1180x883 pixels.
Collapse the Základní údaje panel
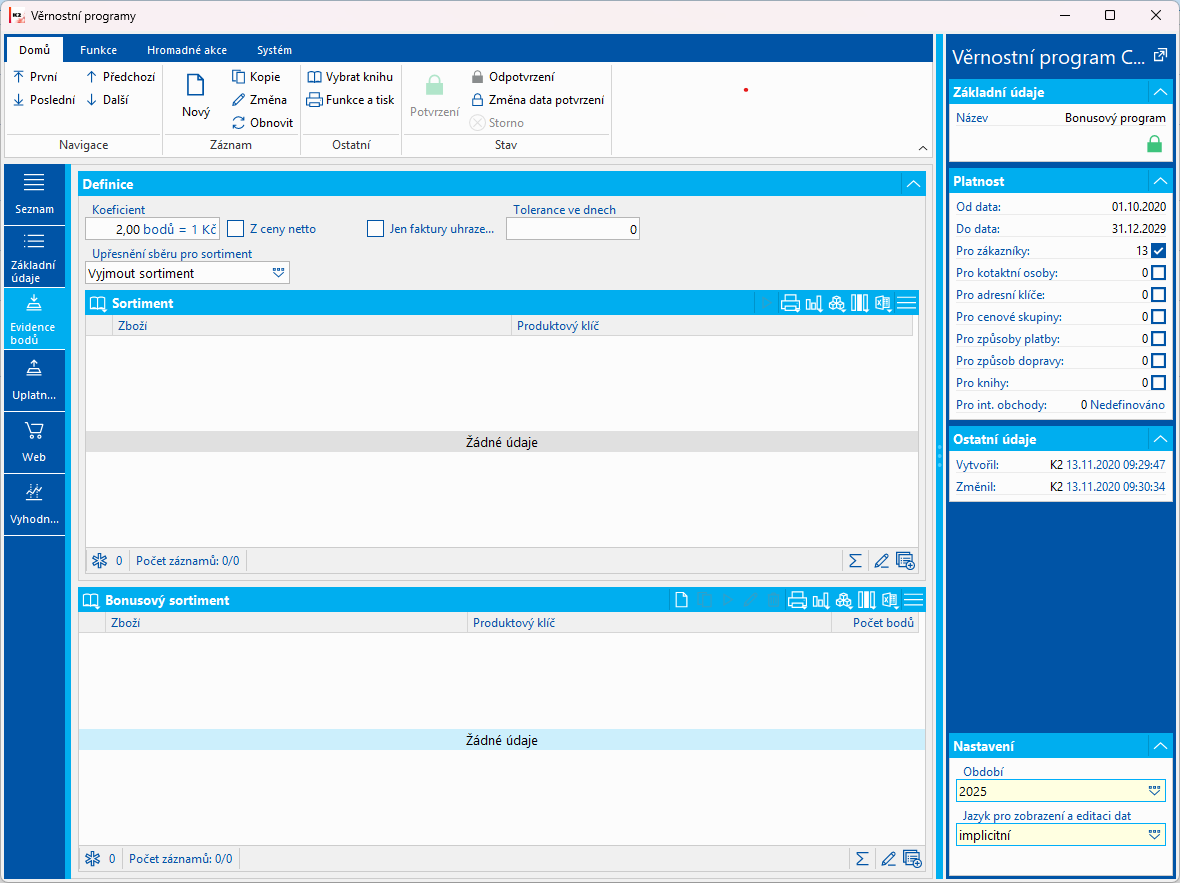1159,92
